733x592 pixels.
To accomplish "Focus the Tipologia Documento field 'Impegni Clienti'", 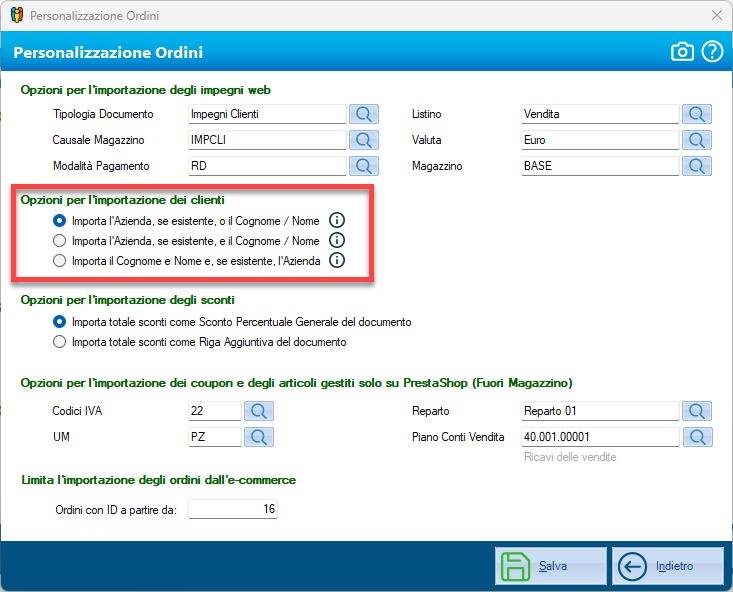I will coord(267,114).
